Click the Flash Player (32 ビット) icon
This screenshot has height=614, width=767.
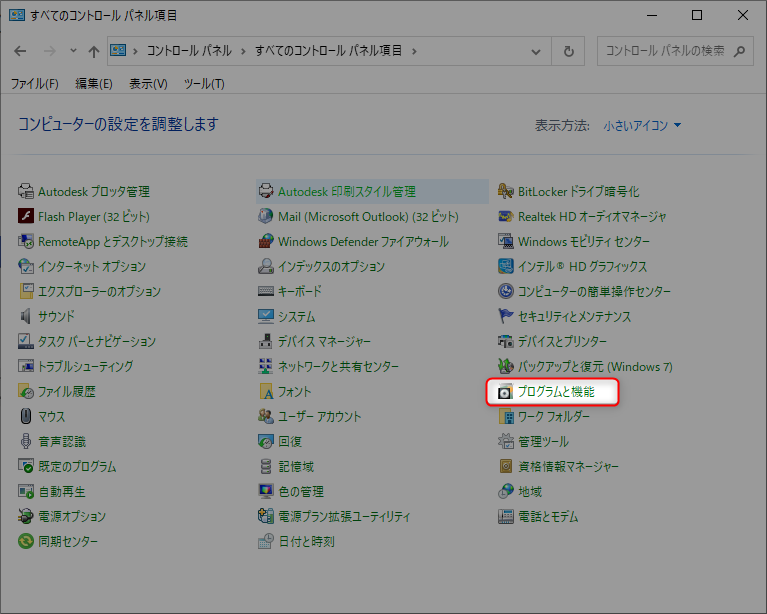pos(25,216)
